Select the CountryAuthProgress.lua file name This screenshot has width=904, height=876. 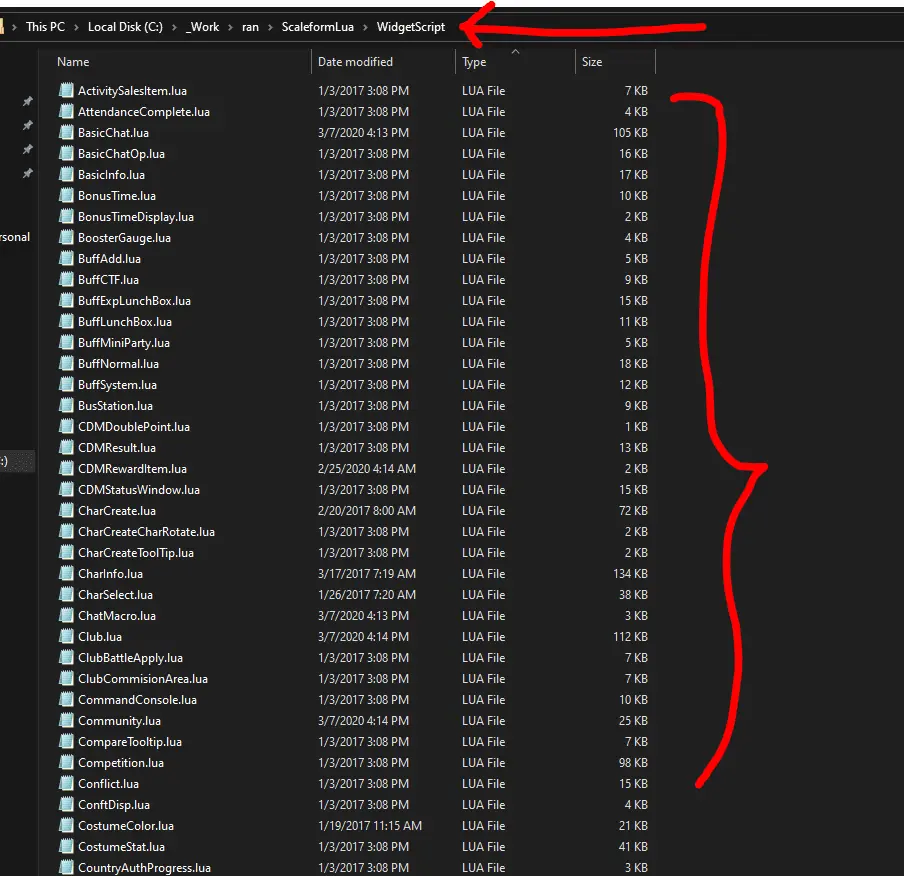click(x=145, y=868)
